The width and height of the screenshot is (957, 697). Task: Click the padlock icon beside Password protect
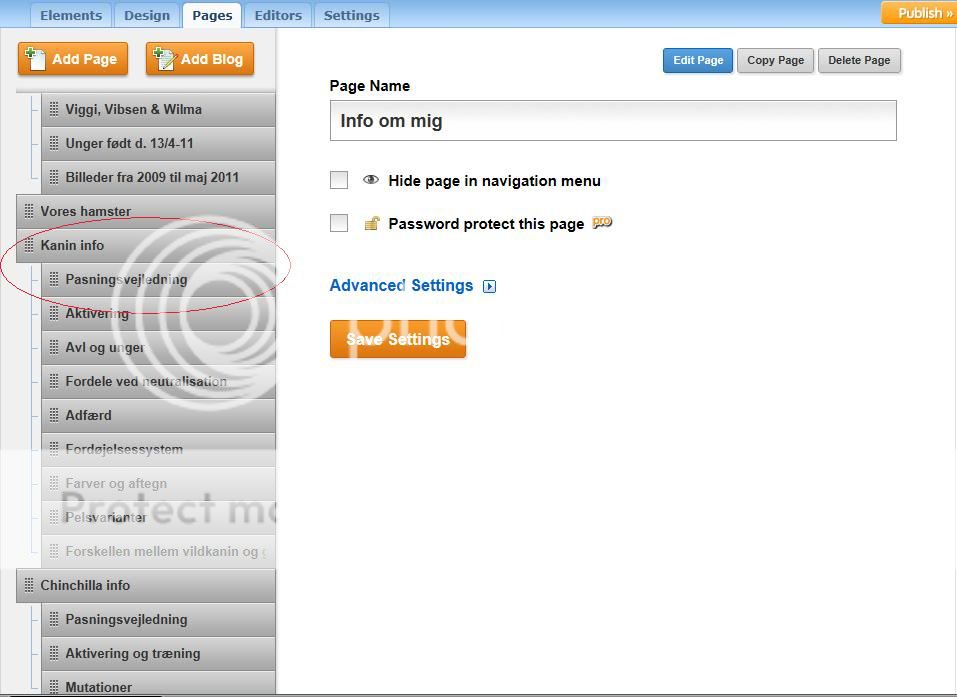point(371,224)
